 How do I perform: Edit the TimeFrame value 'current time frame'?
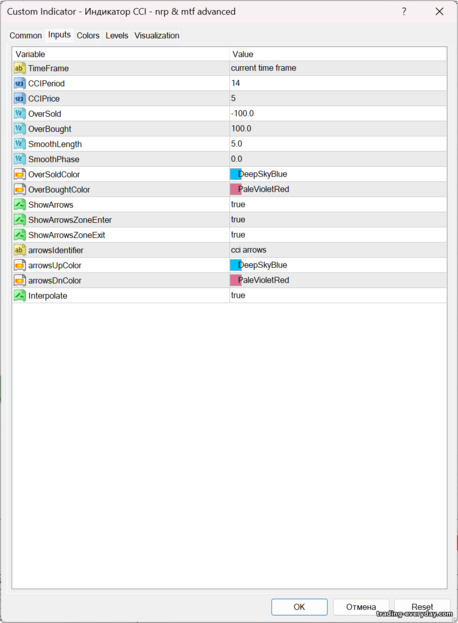pyautogui.click(x=263, y=68)
